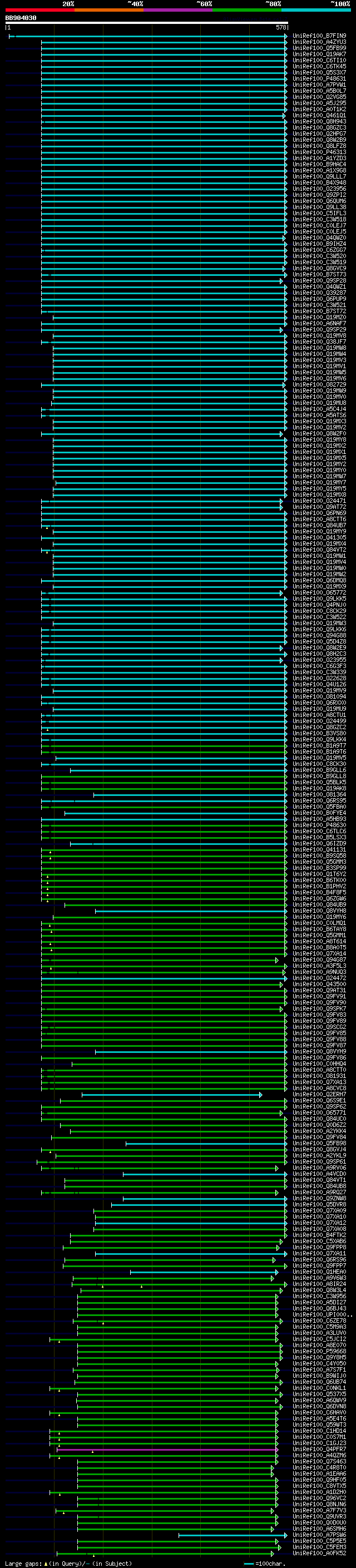Select hit UniRef100_B4FTK2
356x1568 pixels.
319,1235
